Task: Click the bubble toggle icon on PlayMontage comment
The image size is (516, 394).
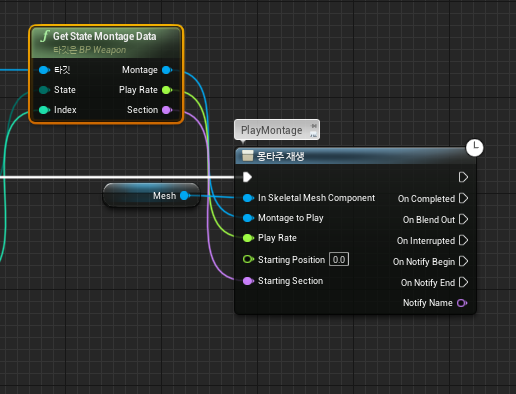Action: pos(314,134)
